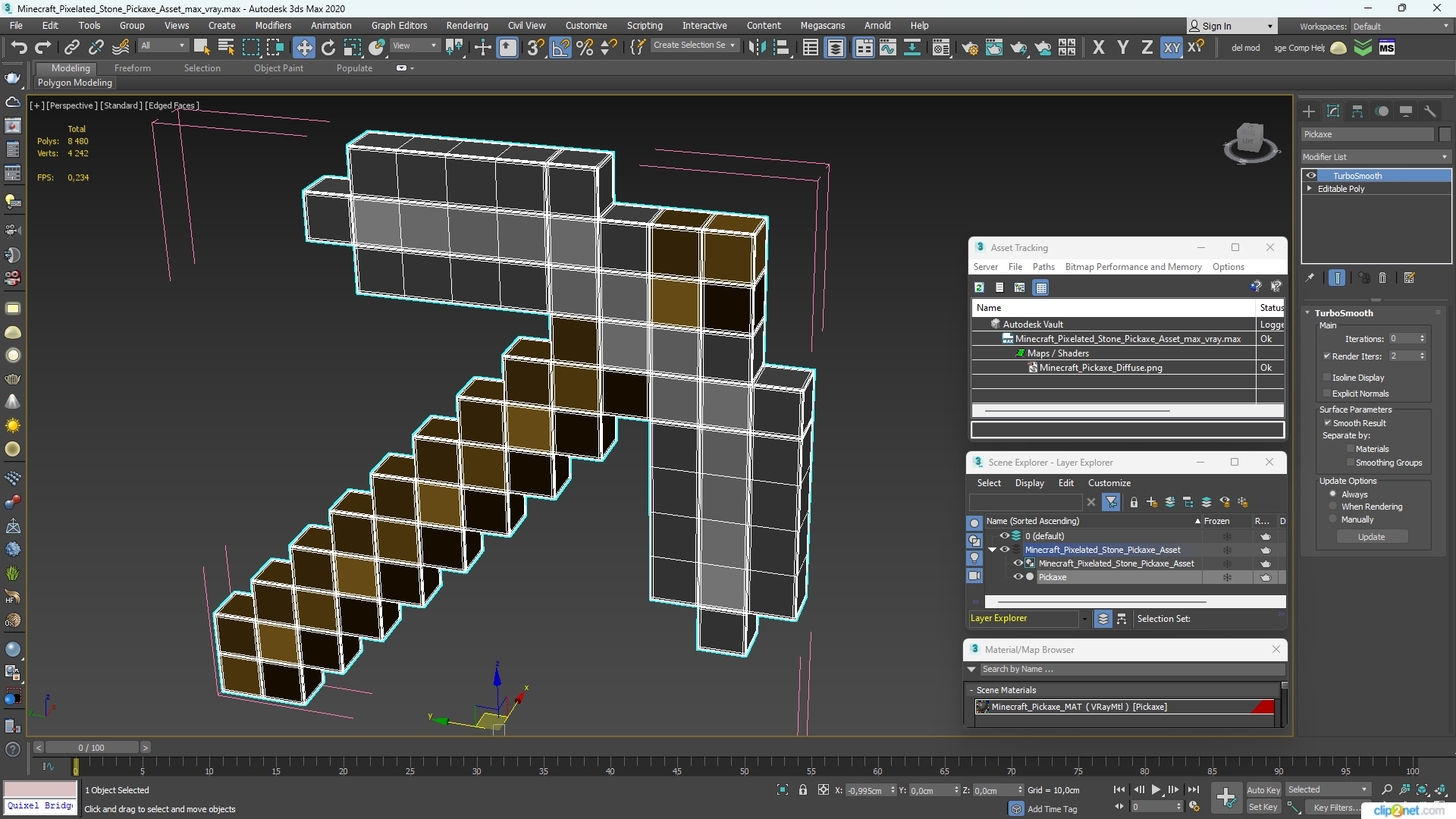Open the Utilities command panel tab
This screenshot has width=1456, height=819.
point(1430,111)
